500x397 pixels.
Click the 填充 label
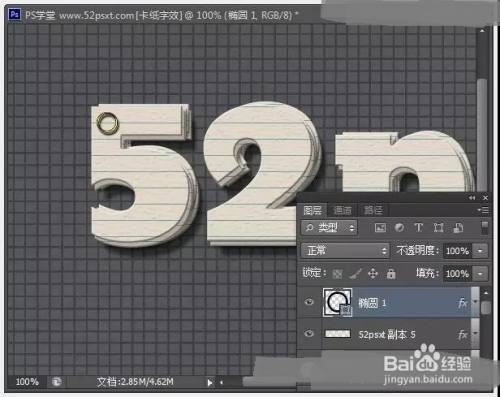pyautogui.click(x=427, y=273)
